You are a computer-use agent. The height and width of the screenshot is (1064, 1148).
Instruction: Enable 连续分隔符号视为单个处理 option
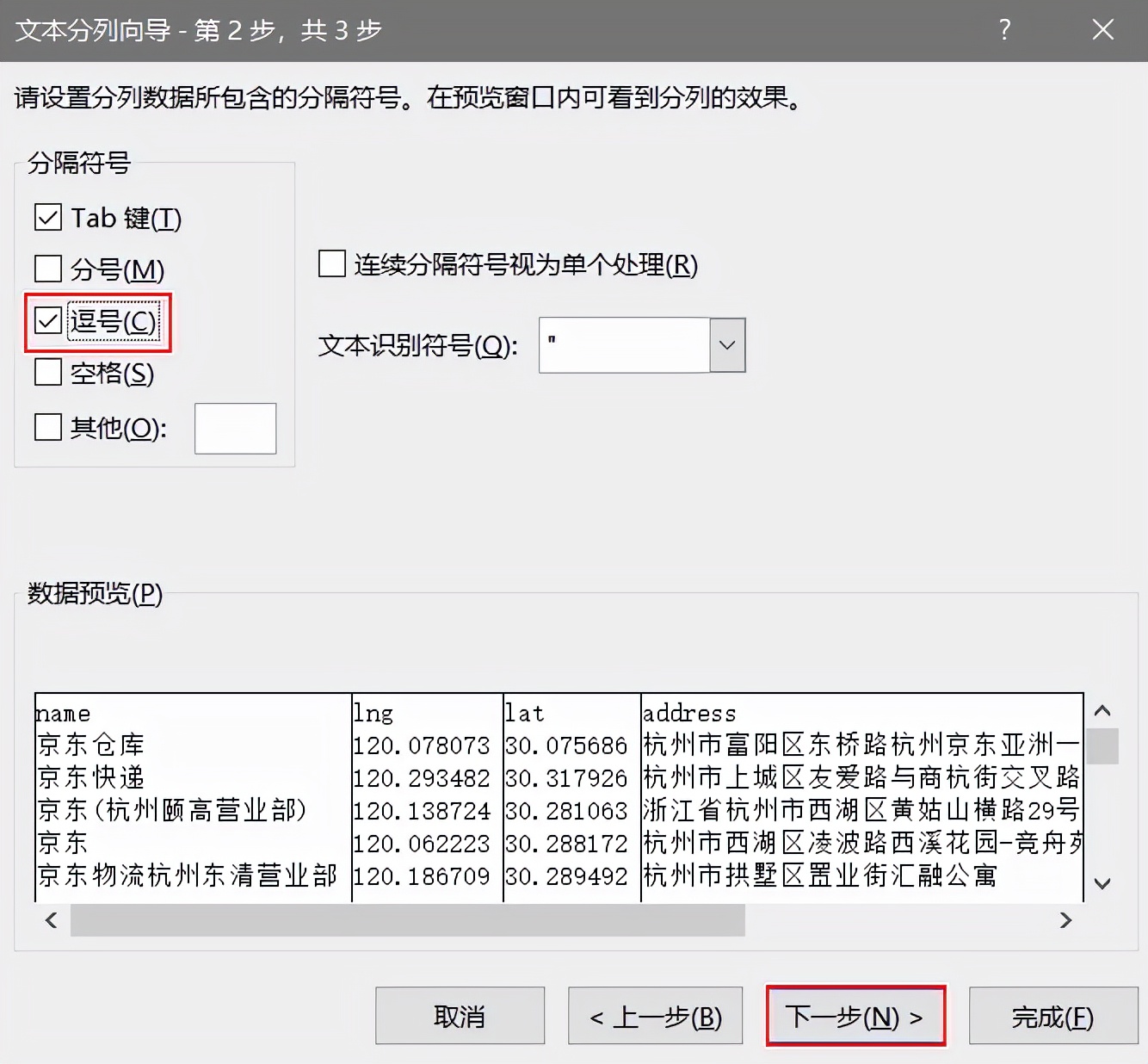click(330, 264)
